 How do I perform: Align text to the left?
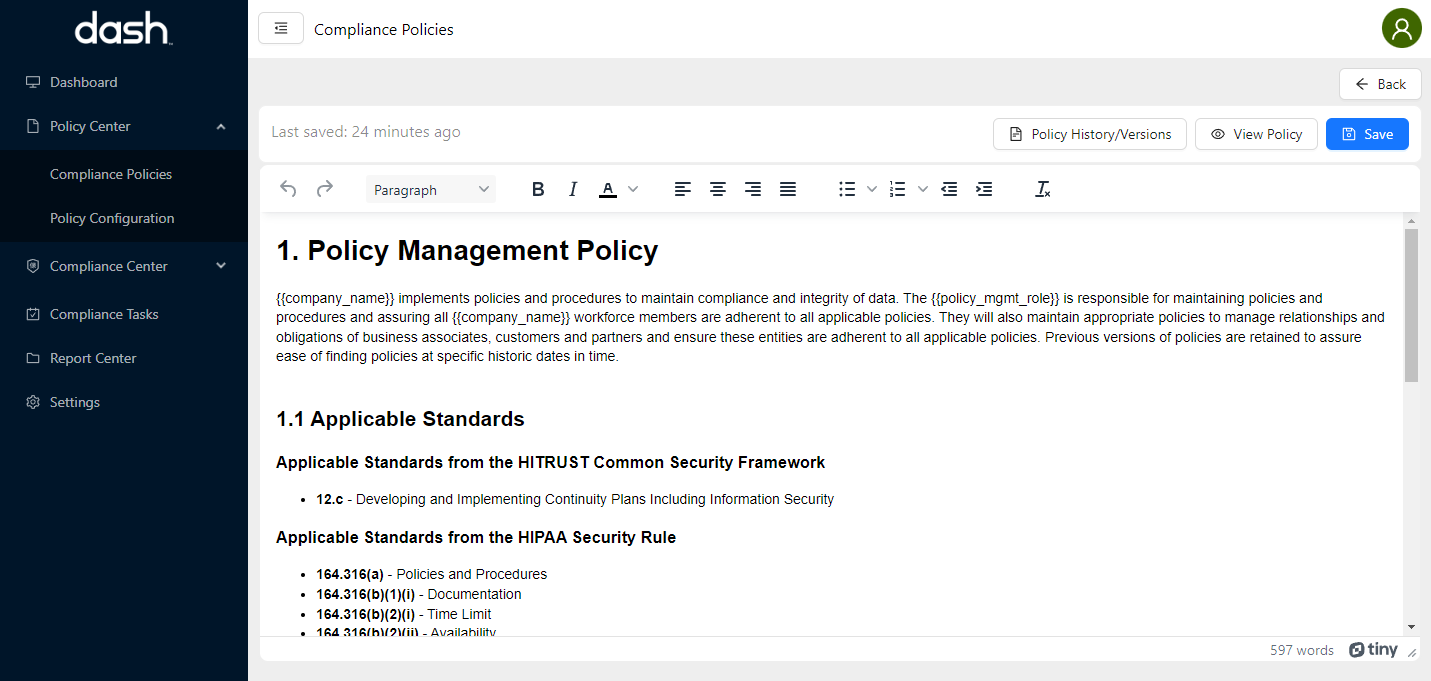click(682, 189)
